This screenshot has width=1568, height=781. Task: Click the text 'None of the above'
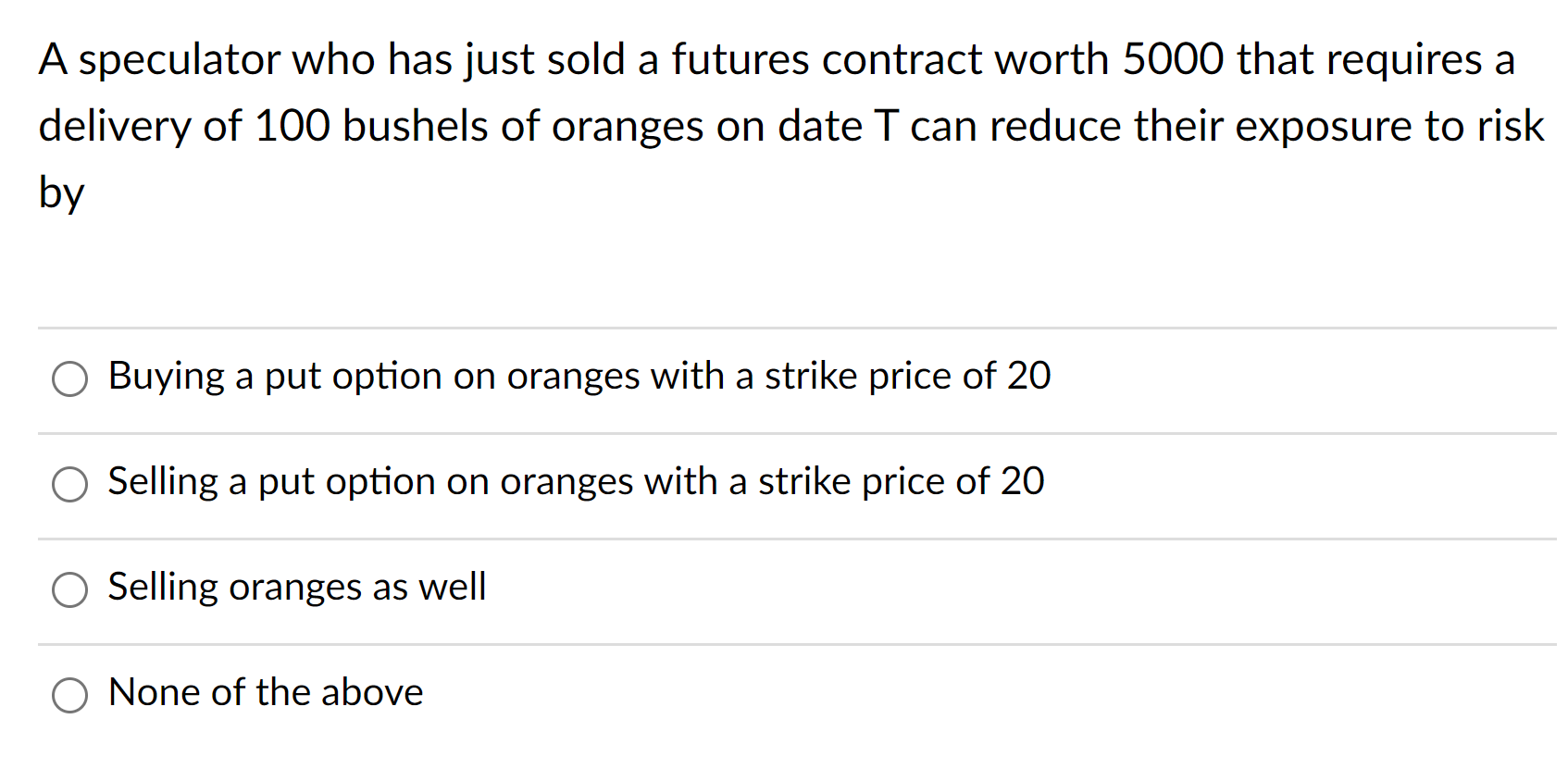tap(265, 693)
